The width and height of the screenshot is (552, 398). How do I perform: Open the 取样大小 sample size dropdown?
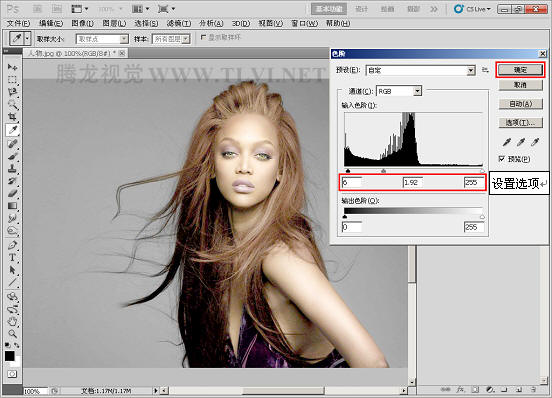tap(124, 39)
